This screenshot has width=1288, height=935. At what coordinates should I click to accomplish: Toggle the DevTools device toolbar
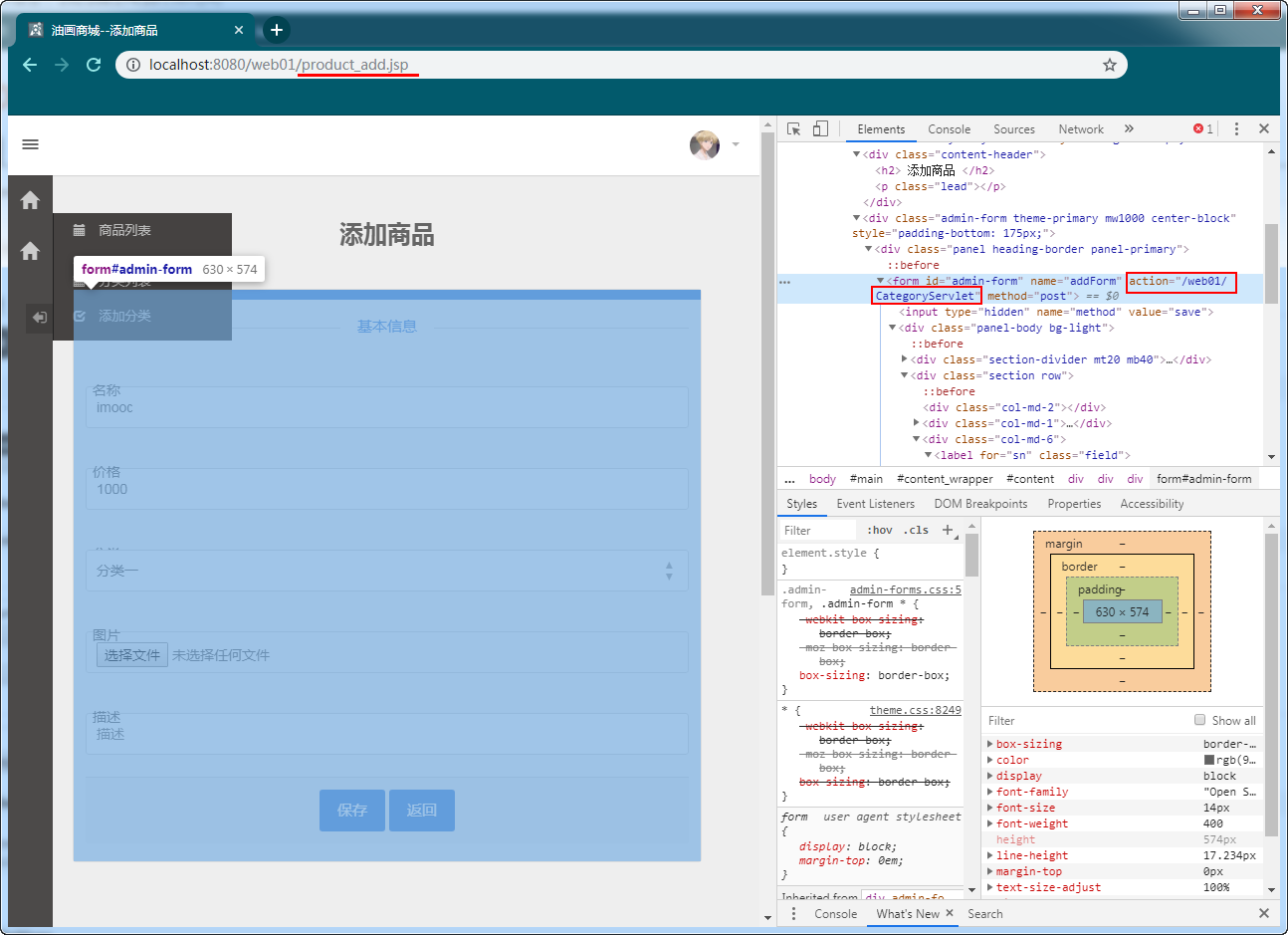[820, 129]
